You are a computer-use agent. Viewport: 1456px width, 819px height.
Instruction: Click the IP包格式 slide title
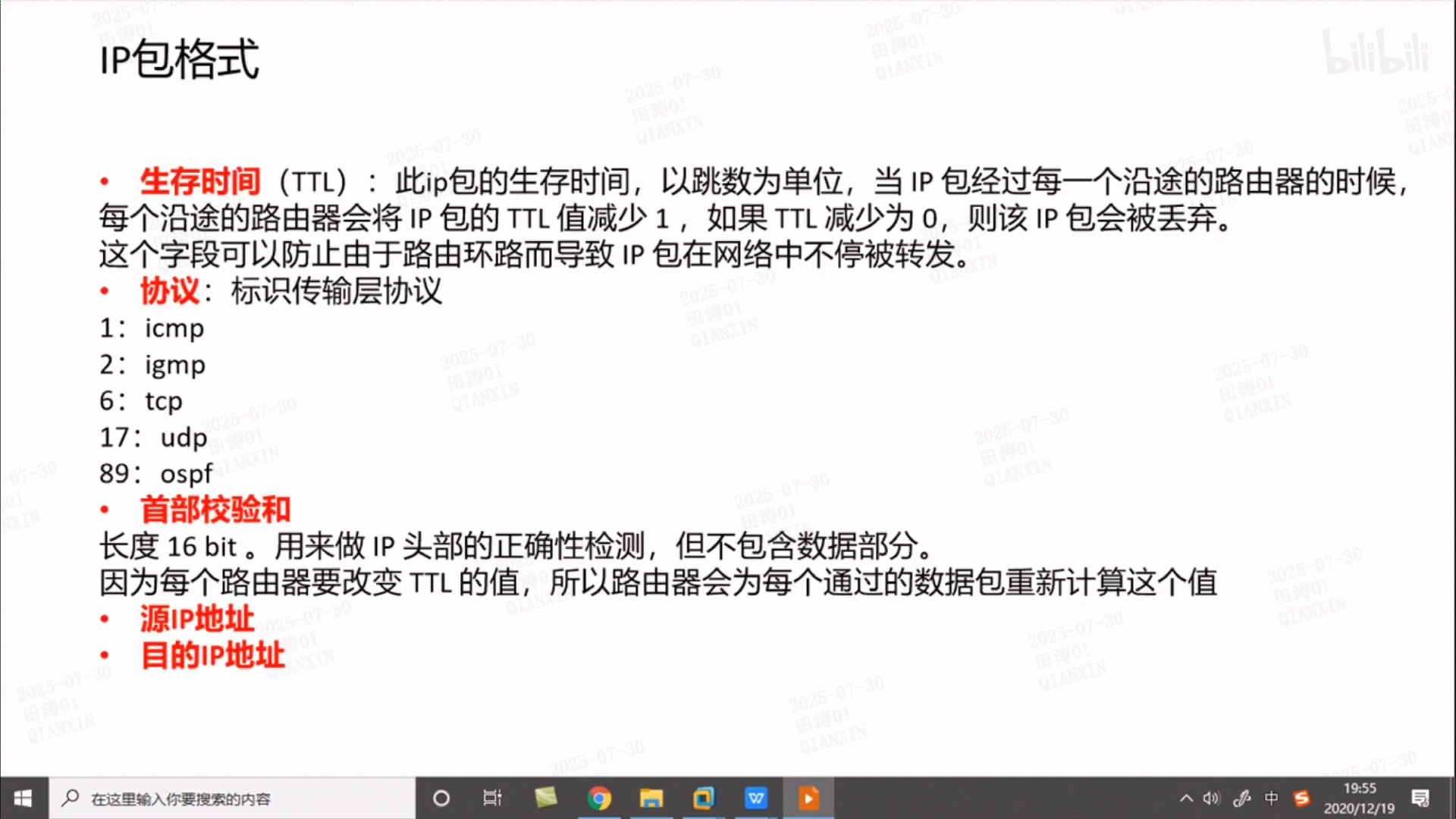click(x=179, y=59)
